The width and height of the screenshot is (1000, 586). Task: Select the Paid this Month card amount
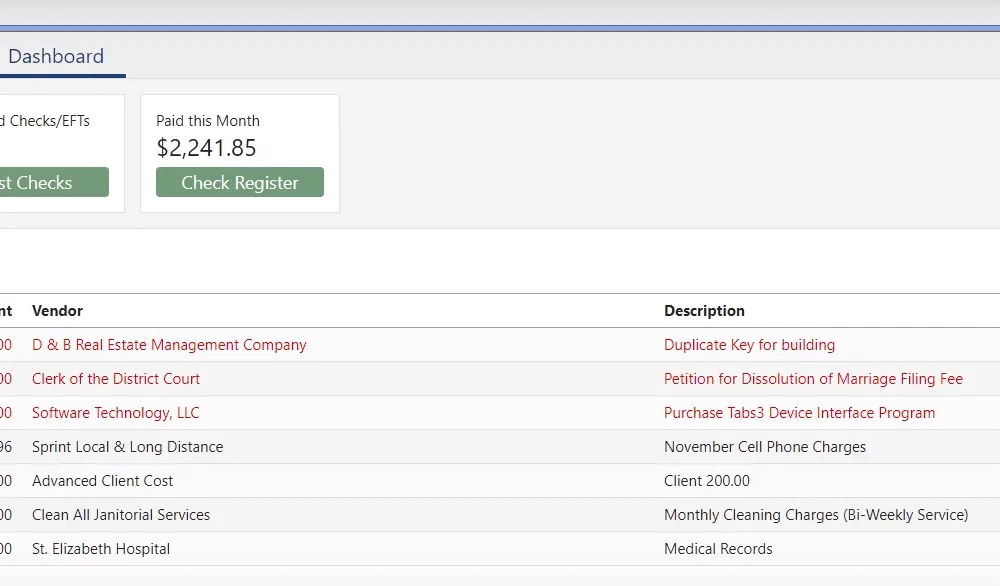click(x=206, y=148)
